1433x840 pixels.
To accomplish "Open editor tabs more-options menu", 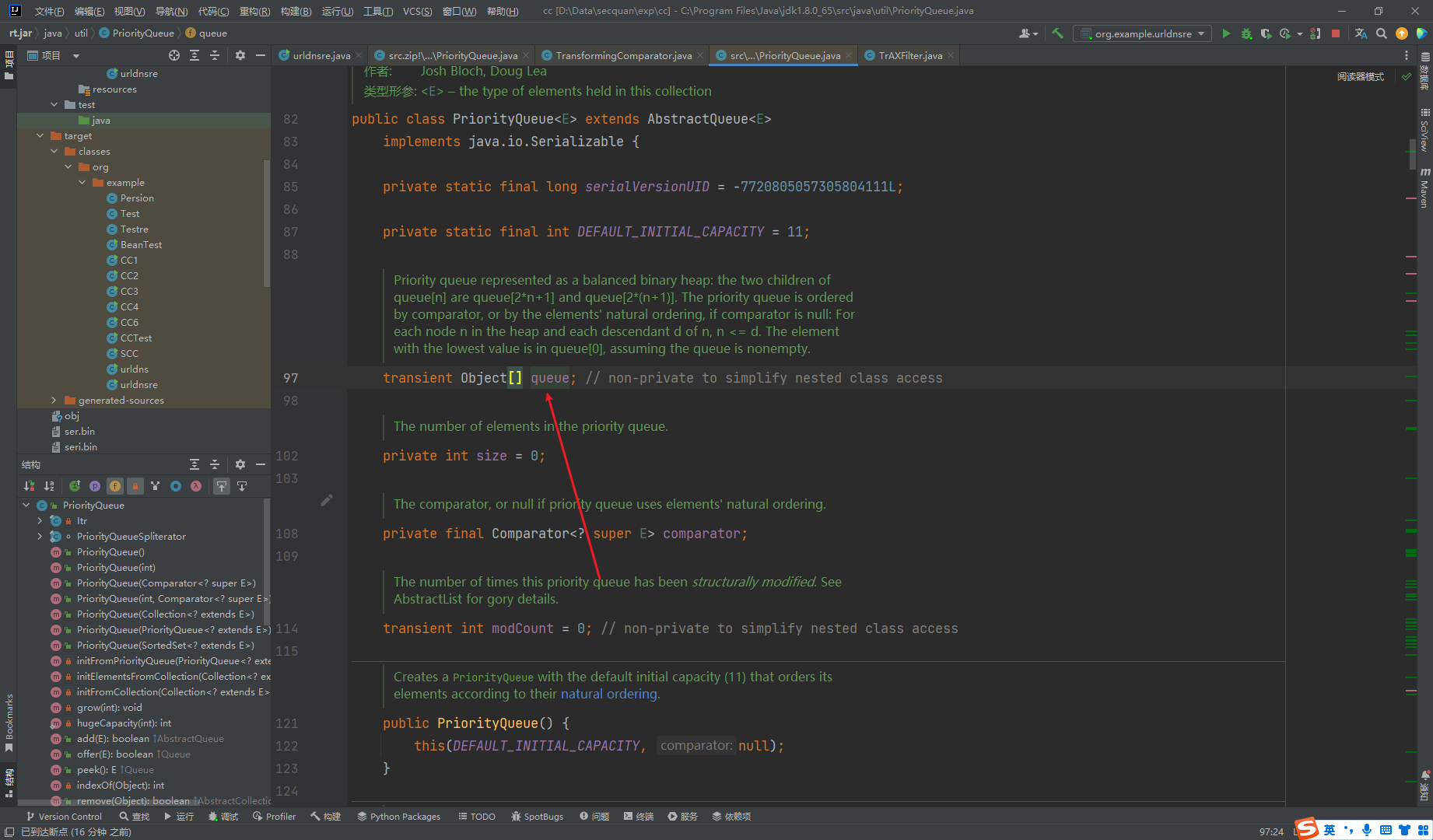I will (x=1406, y=55).
